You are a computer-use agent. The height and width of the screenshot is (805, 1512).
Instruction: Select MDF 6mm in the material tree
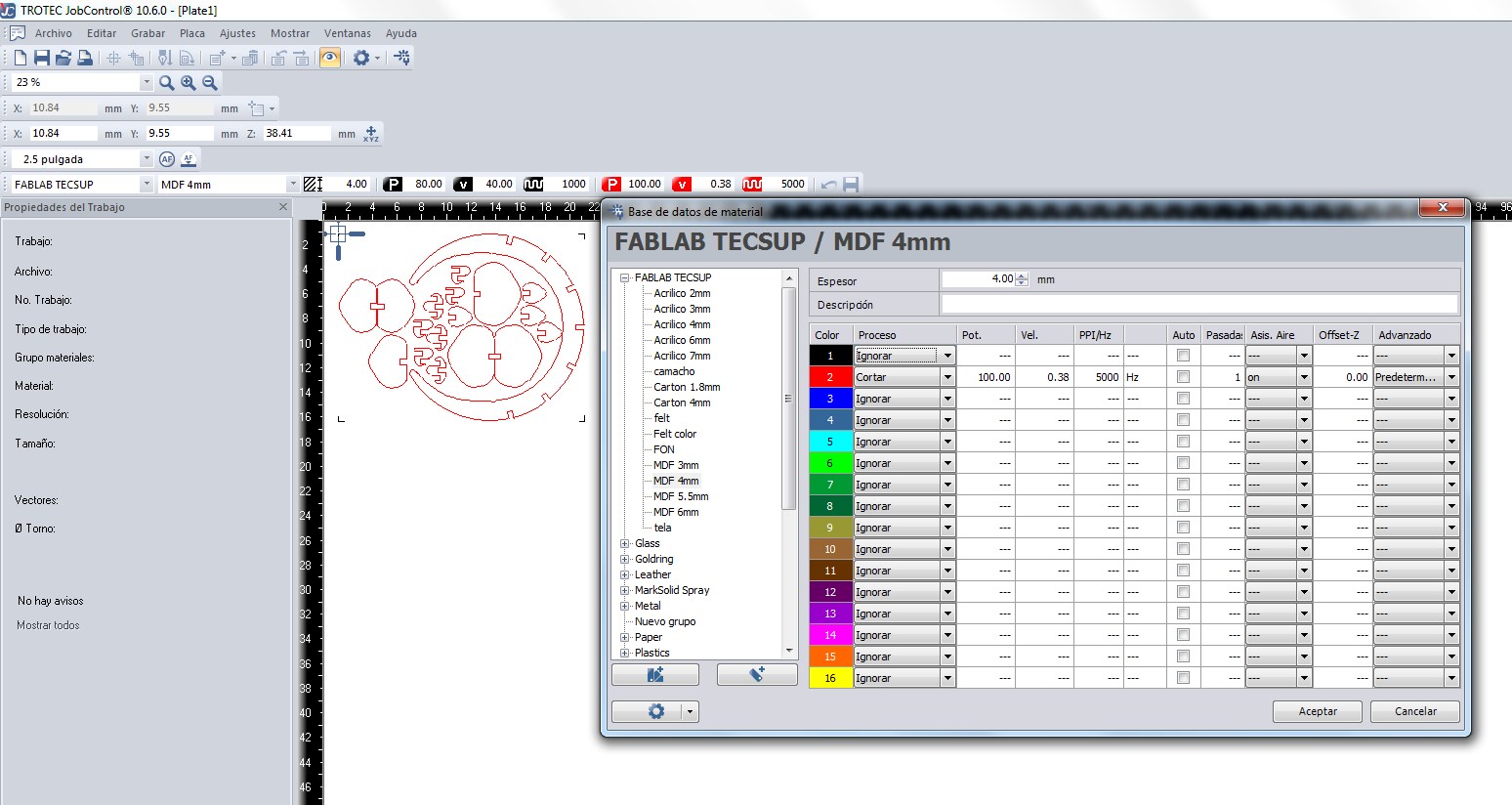point(676,512)
